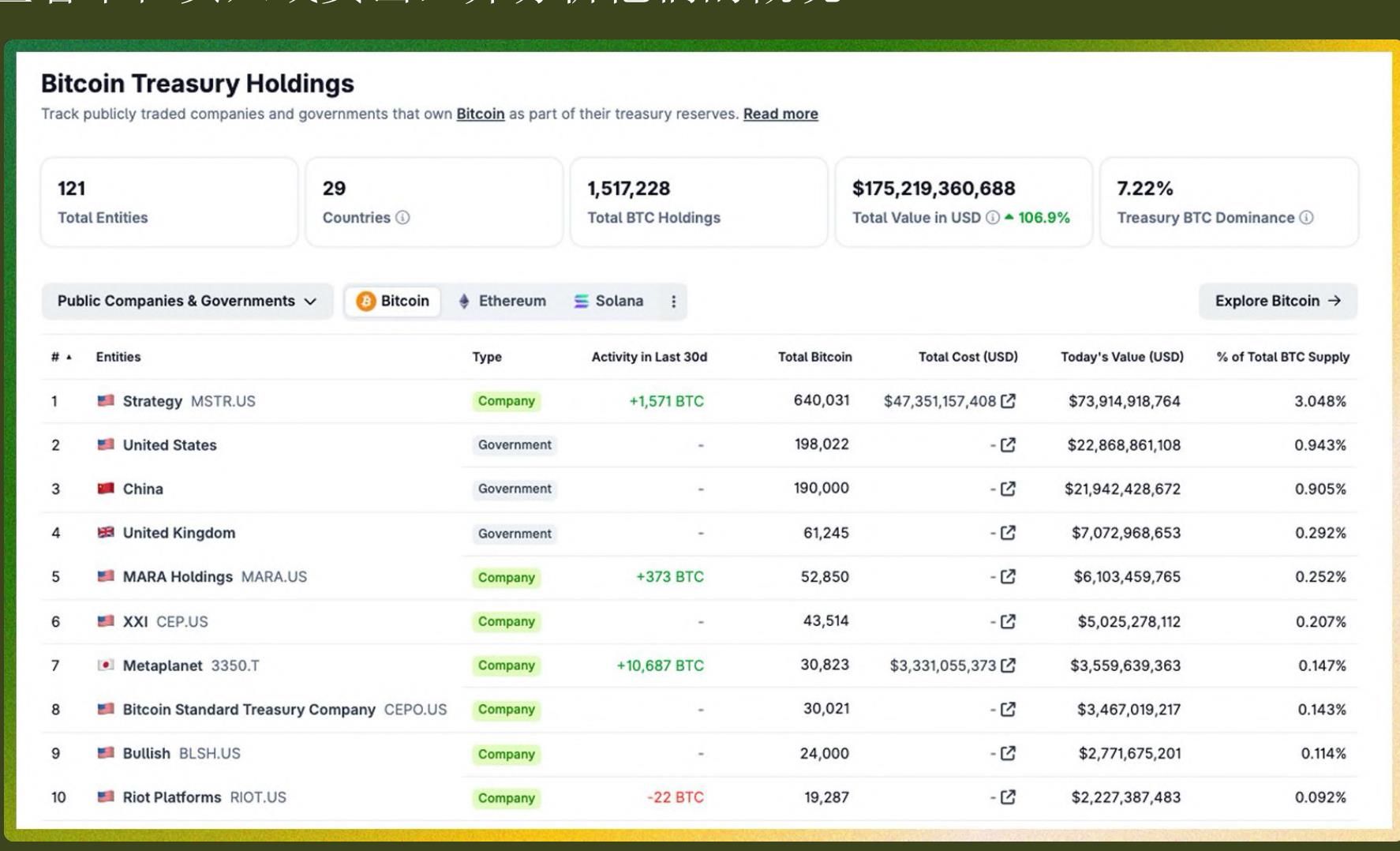
Task: Open external link icon in United States row
Action: 1008,445
